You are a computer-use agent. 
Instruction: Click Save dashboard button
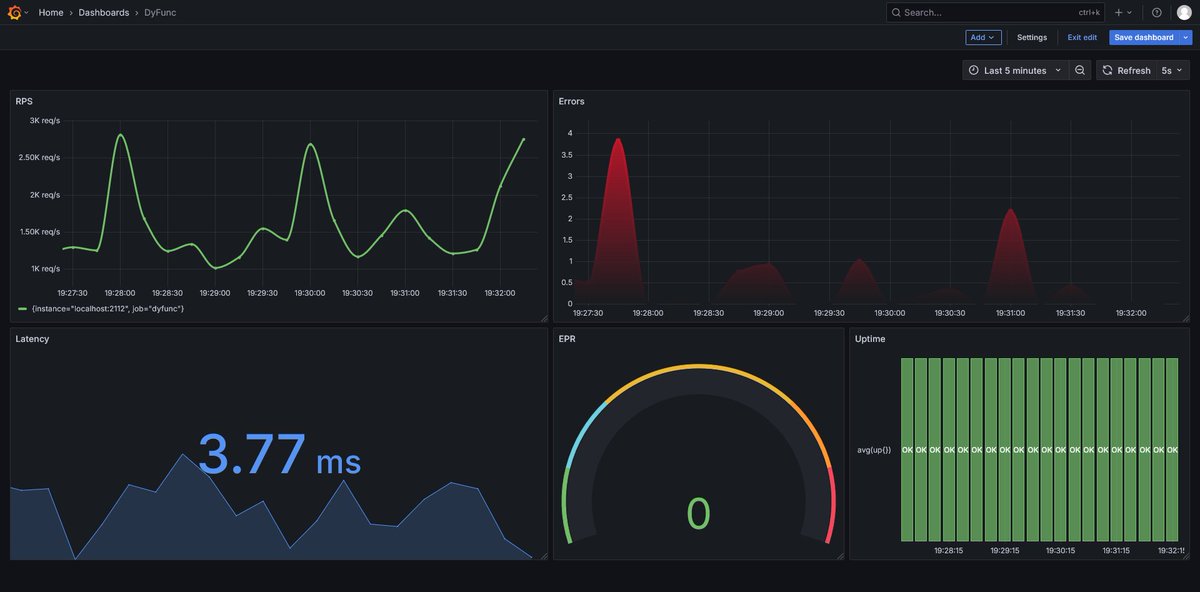click(x=1144, y=37)
